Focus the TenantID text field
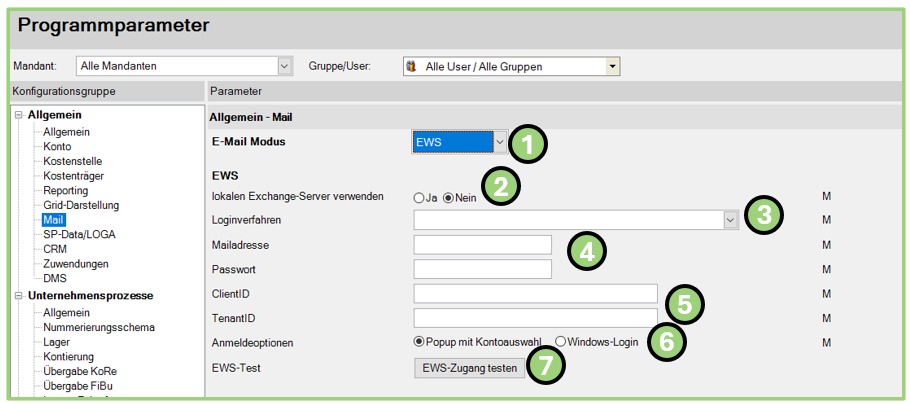The image size is (910, 403). (x=535, y=318)
